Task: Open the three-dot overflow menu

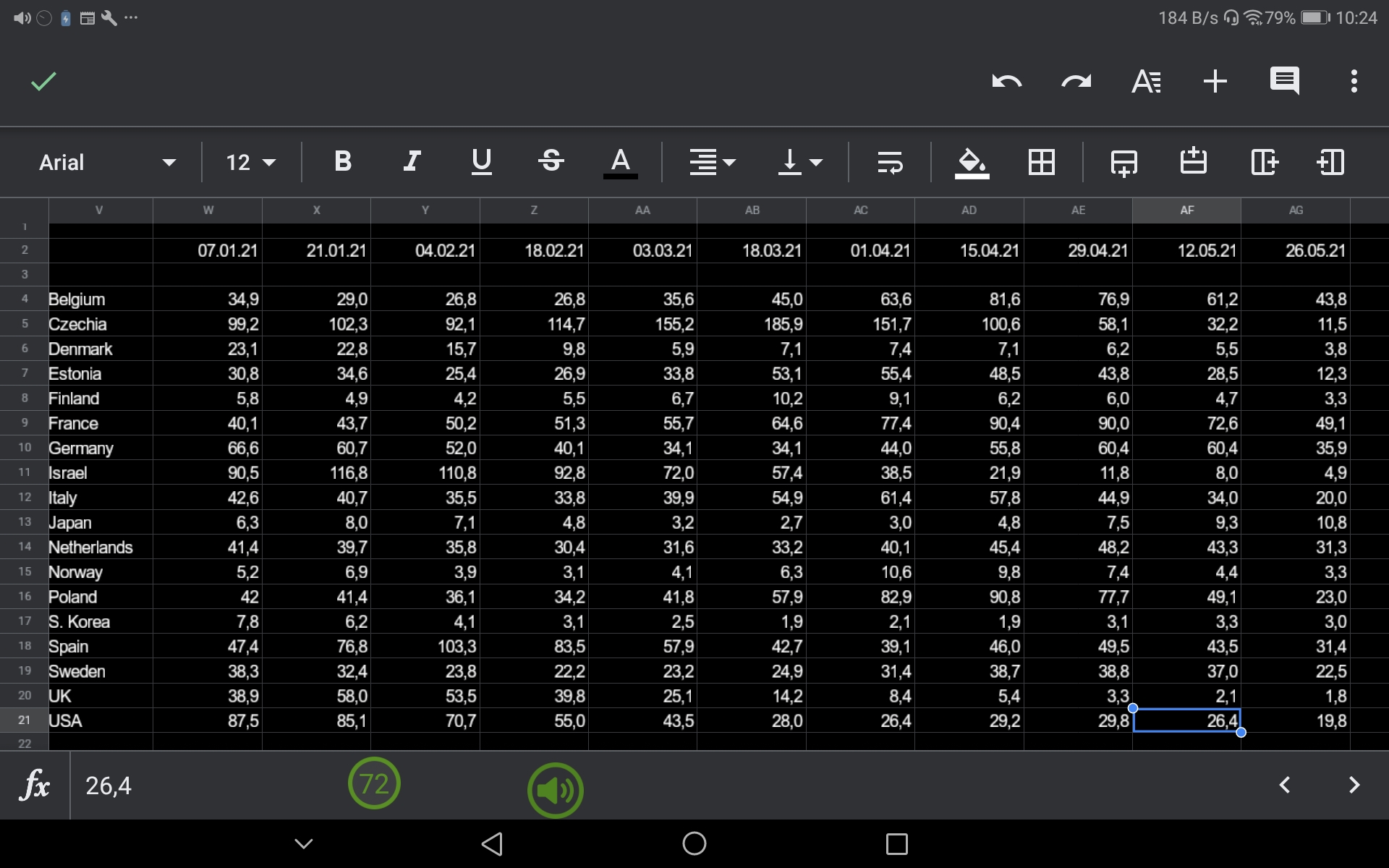Action: pyautogui.click(x=1354, y=81)
